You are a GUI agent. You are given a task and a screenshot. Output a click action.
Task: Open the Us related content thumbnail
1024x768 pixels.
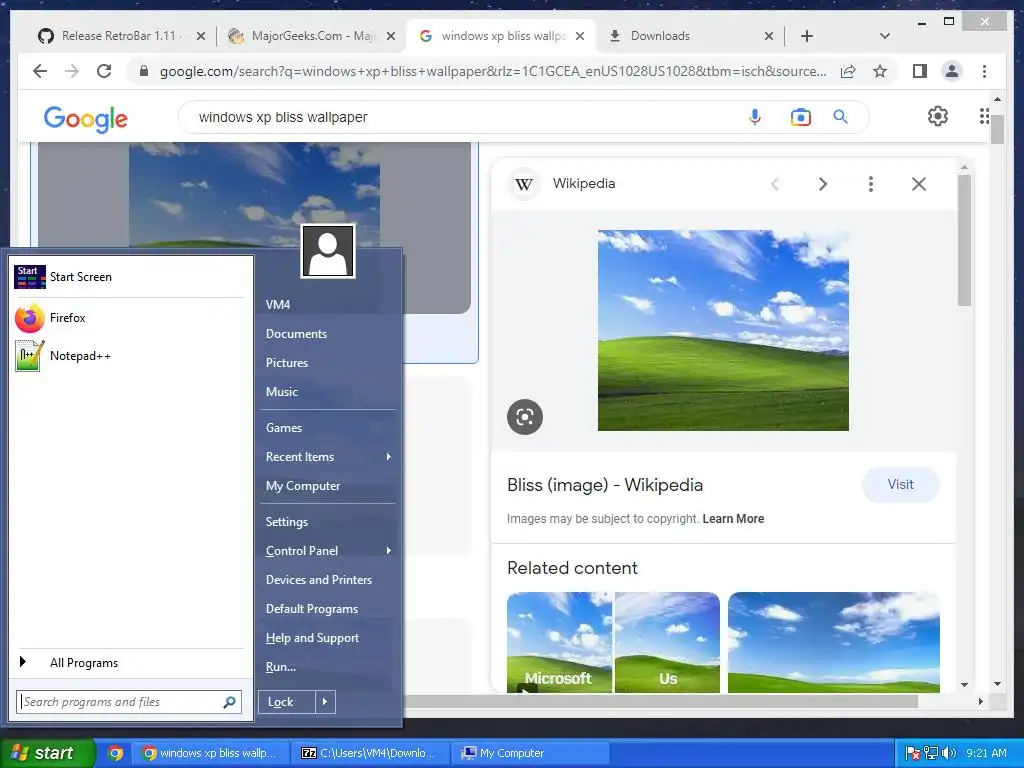click(667, 642)
